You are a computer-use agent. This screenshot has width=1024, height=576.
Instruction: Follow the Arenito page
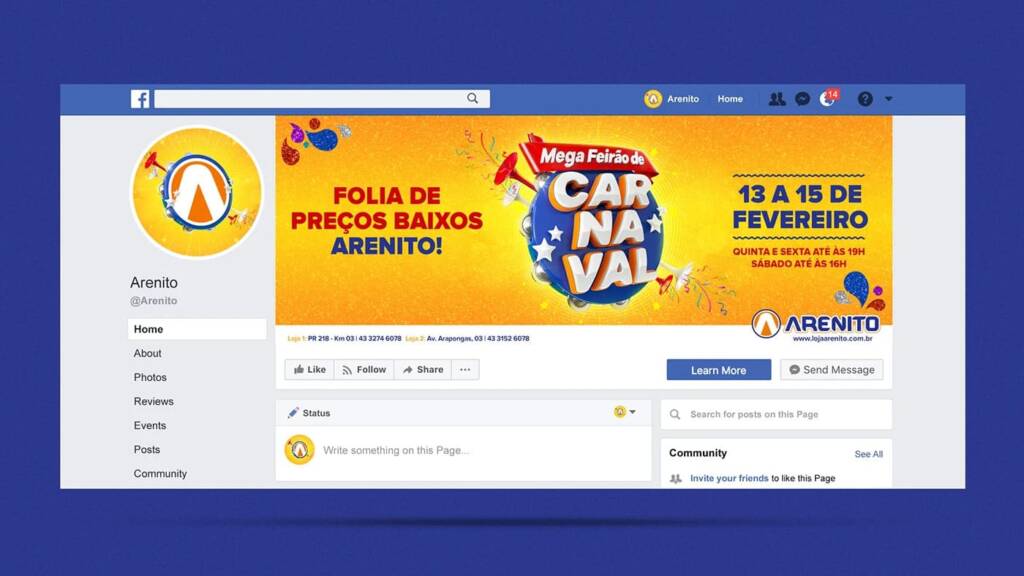(x=364, y=370)
